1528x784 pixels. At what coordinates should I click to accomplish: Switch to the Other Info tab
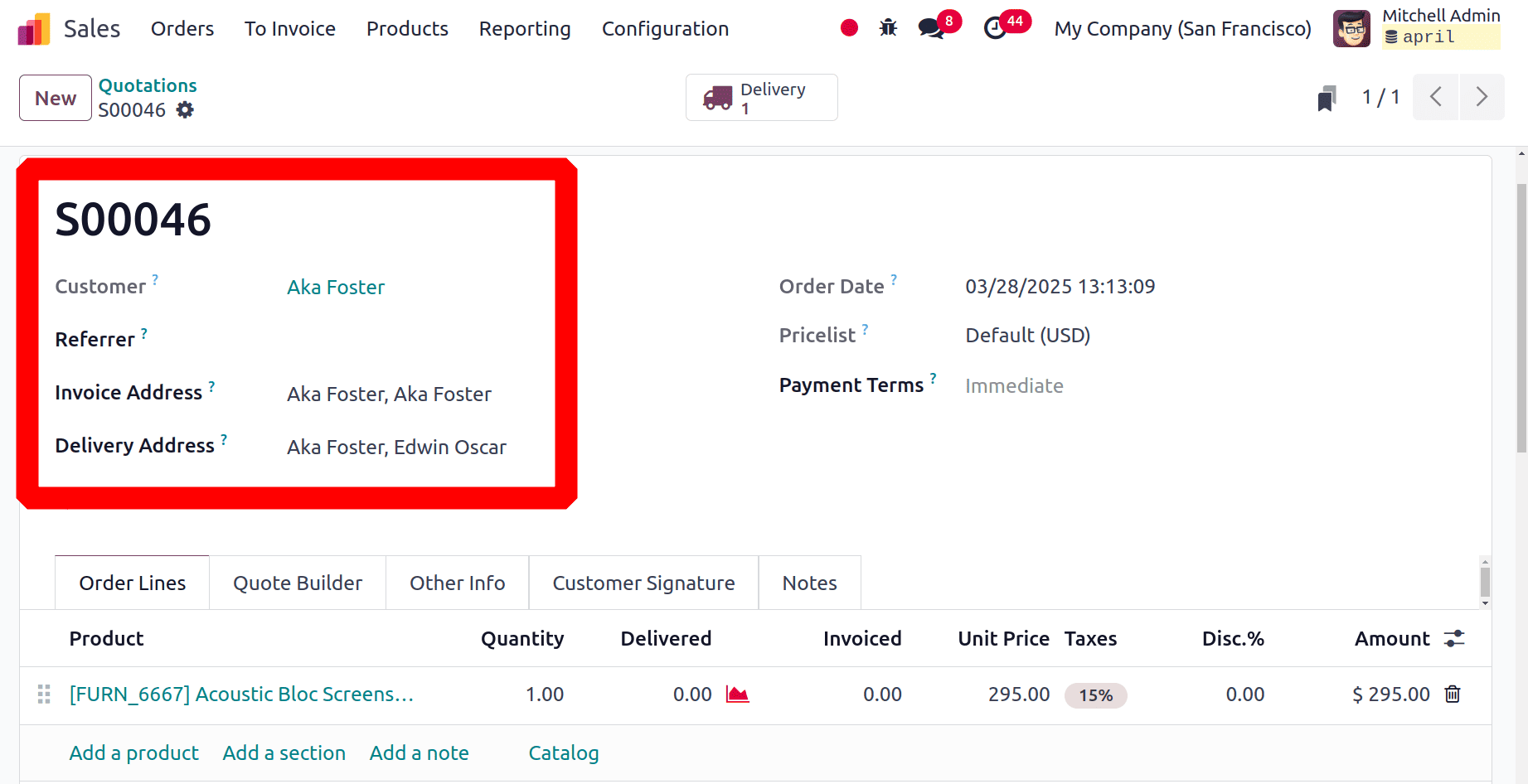tap(457, 583)
